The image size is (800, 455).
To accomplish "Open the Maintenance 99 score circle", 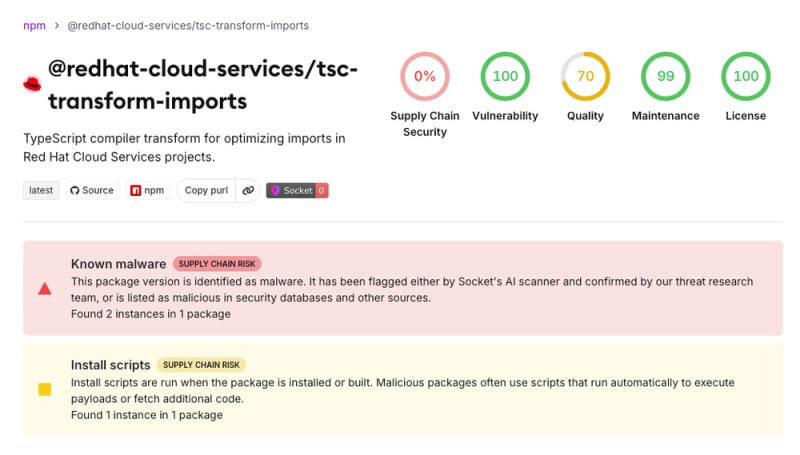I will tap(665, 76).
